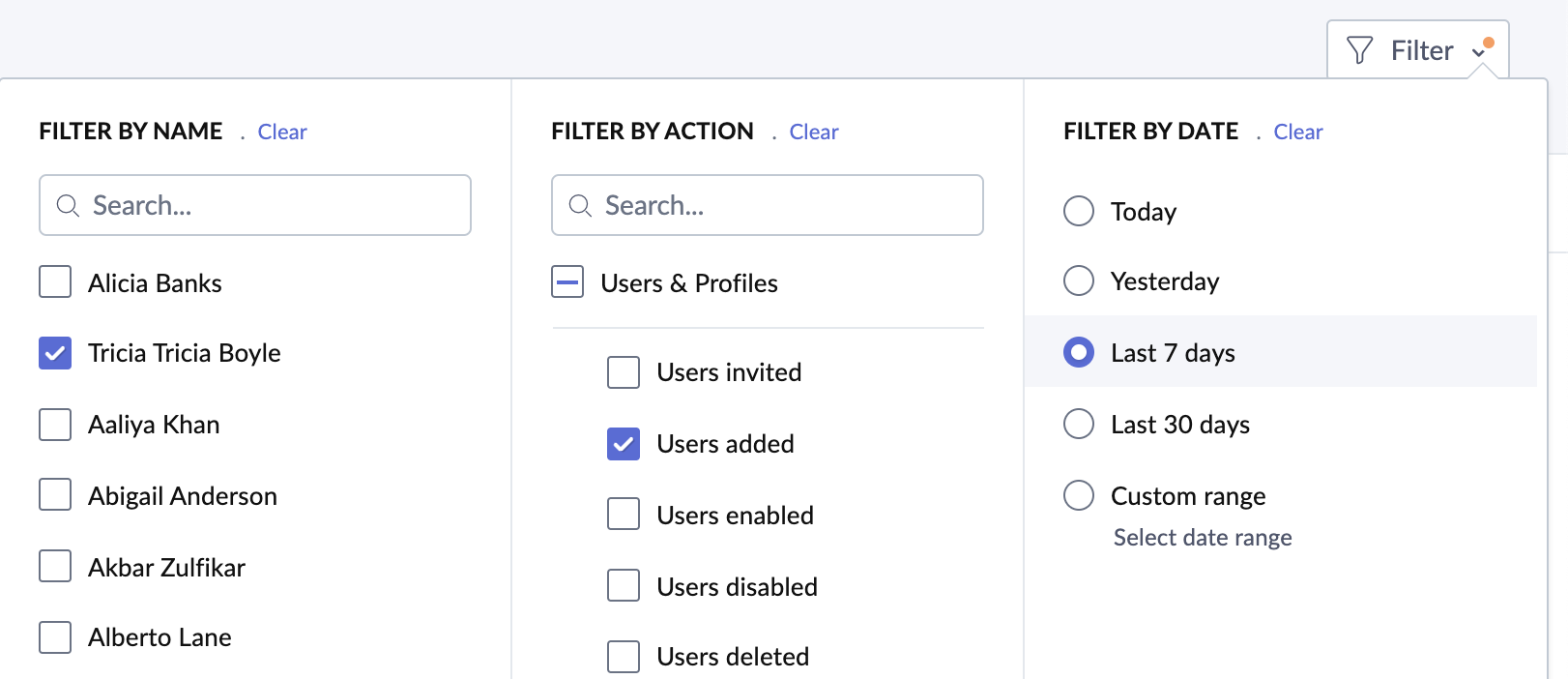Click the name search magnifier icon
The width and height of the screenshot is (1568, 679).
point(68,206)
